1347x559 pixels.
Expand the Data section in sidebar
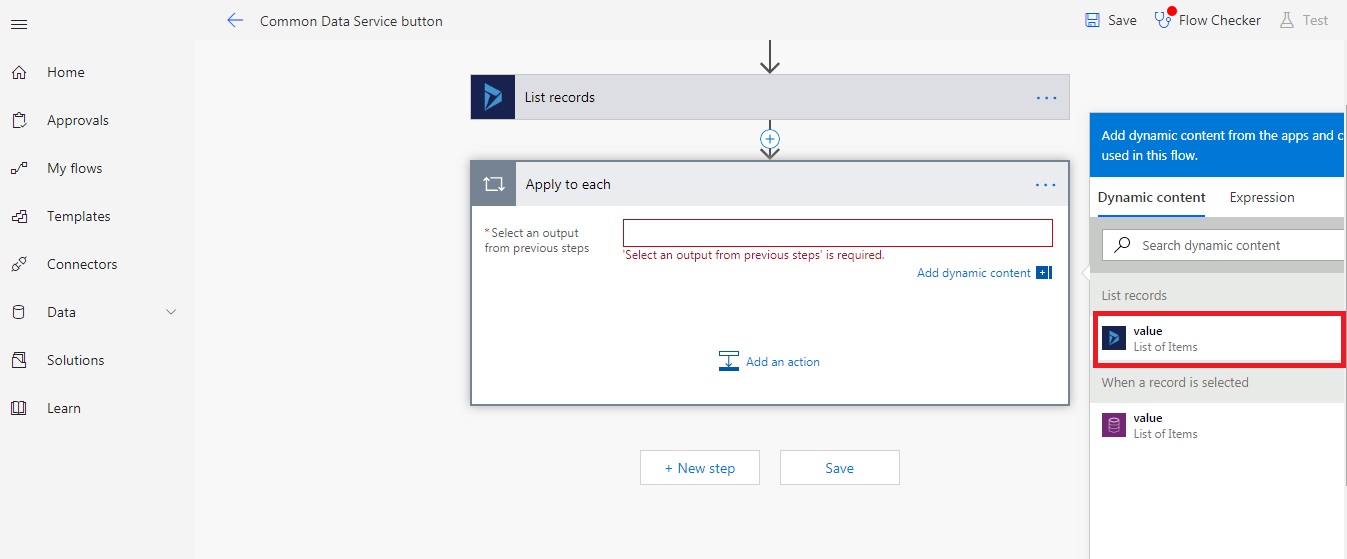(x=170, y=312)
